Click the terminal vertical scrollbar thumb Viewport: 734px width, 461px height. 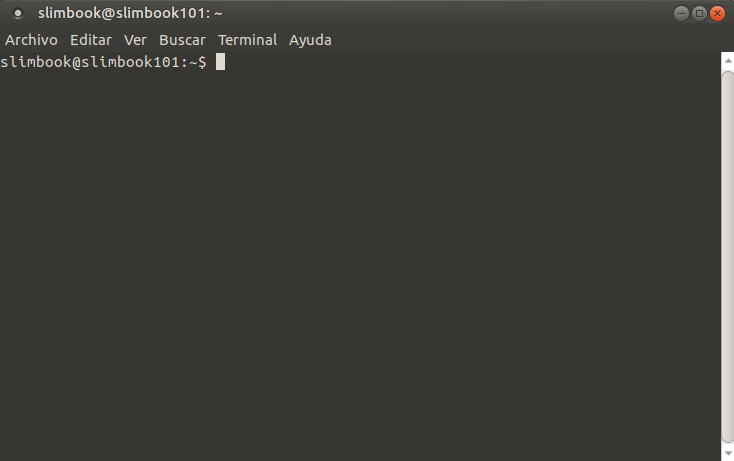pyautogui.click(x=727, y=250)
